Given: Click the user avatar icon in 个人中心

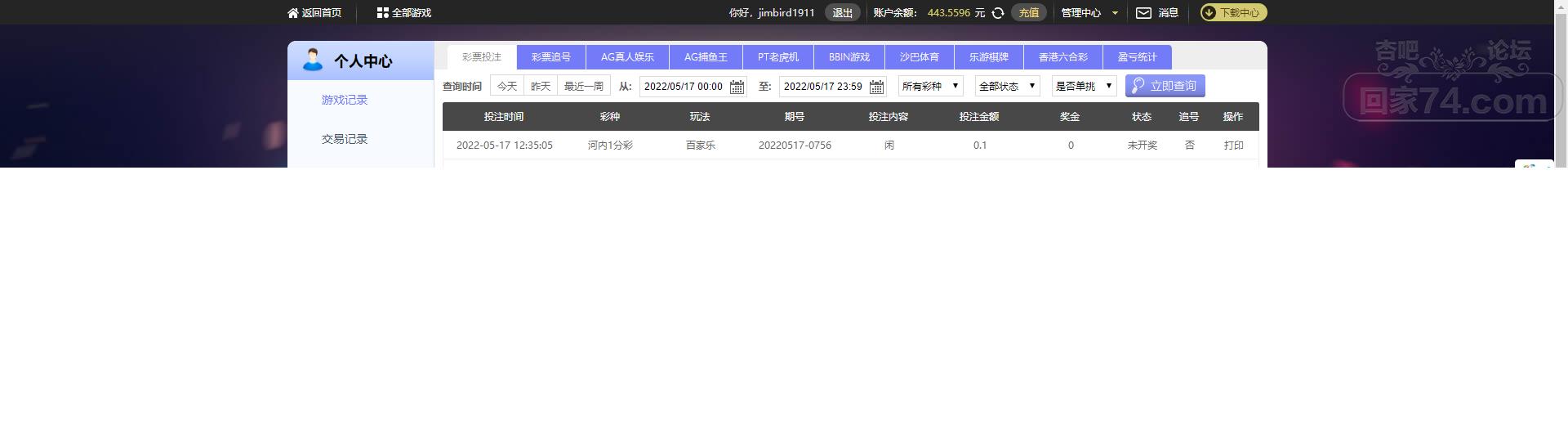Looking at the screenshot, I should (312, 60).
